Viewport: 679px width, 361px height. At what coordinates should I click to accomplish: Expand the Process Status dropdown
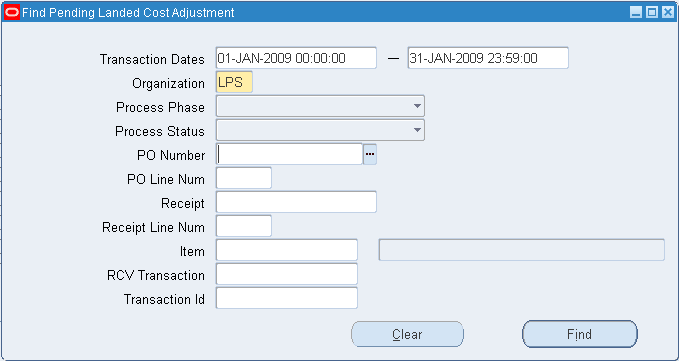coord(320,130)
